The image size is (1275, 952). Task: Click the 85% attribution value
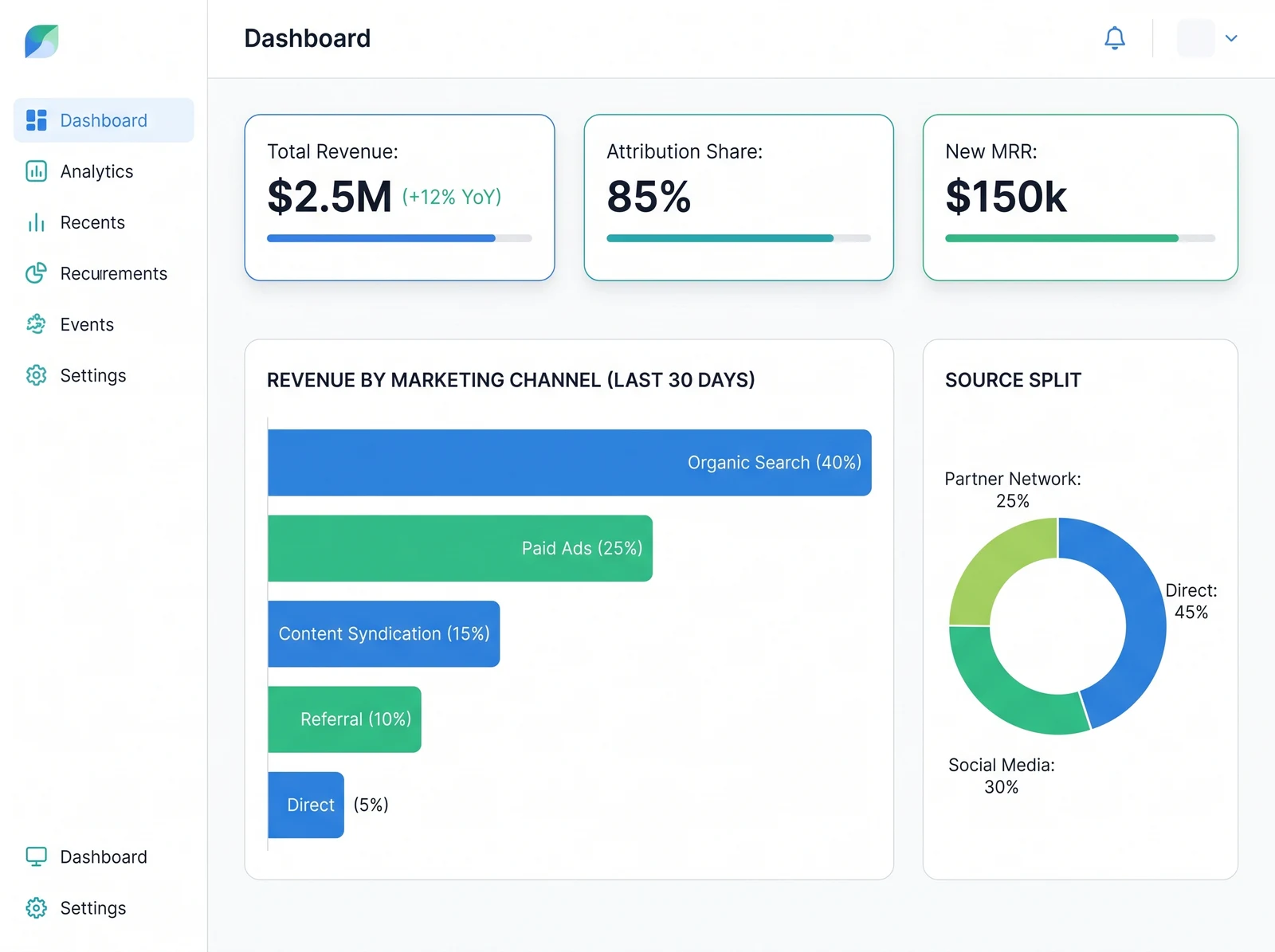point(649,196)
